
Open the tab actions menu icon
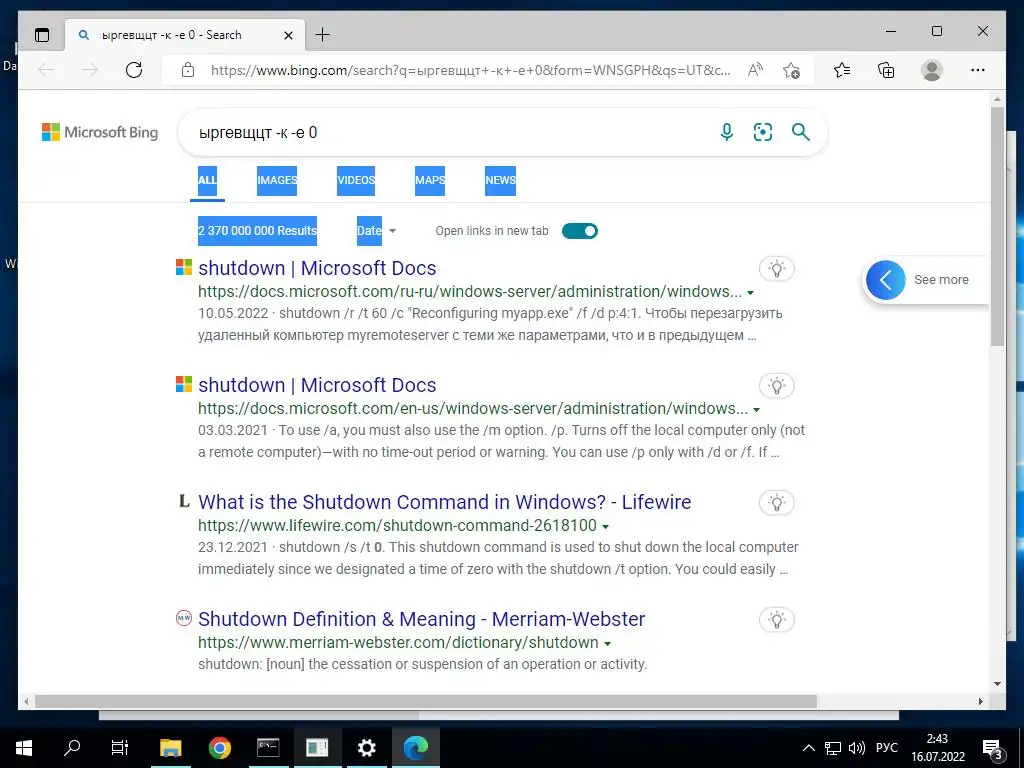(x=42, y=35)
